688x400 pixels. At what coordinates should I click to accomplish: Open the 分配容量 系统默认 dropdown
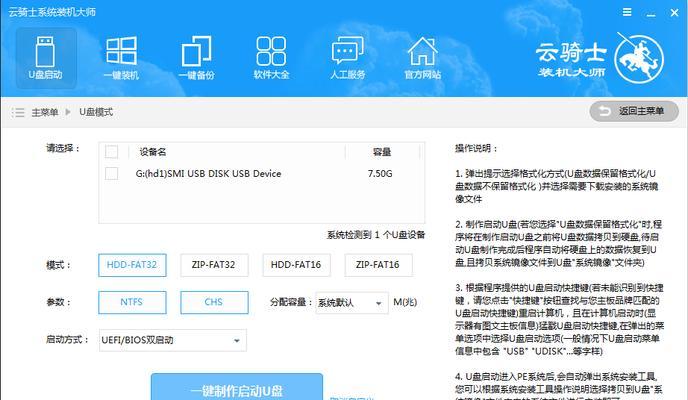click(x=352, y=303)
